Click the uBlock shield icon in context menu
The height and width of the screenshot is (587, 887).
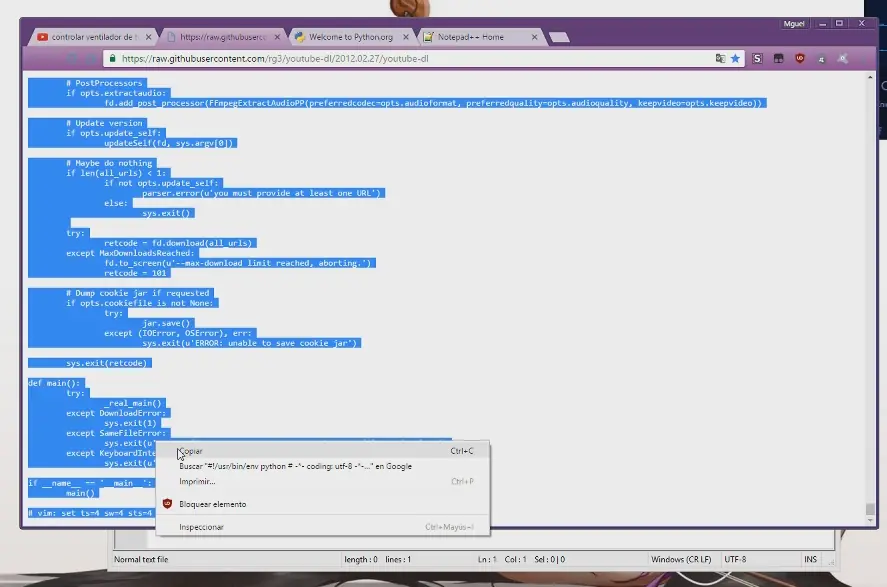[x=167, y=503]
